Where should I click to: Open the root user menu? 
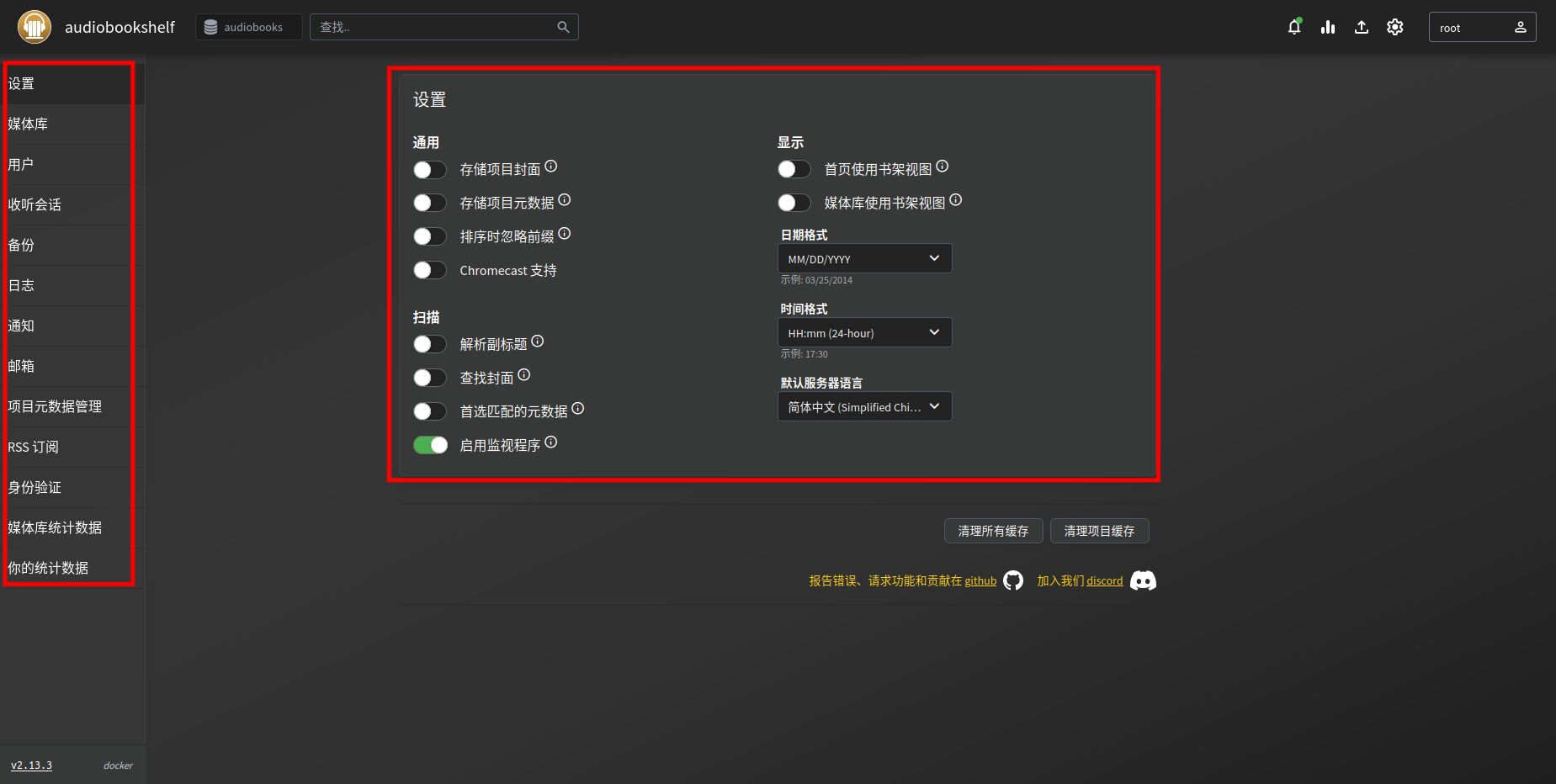pyautogui.click(x=1483, y=27)
